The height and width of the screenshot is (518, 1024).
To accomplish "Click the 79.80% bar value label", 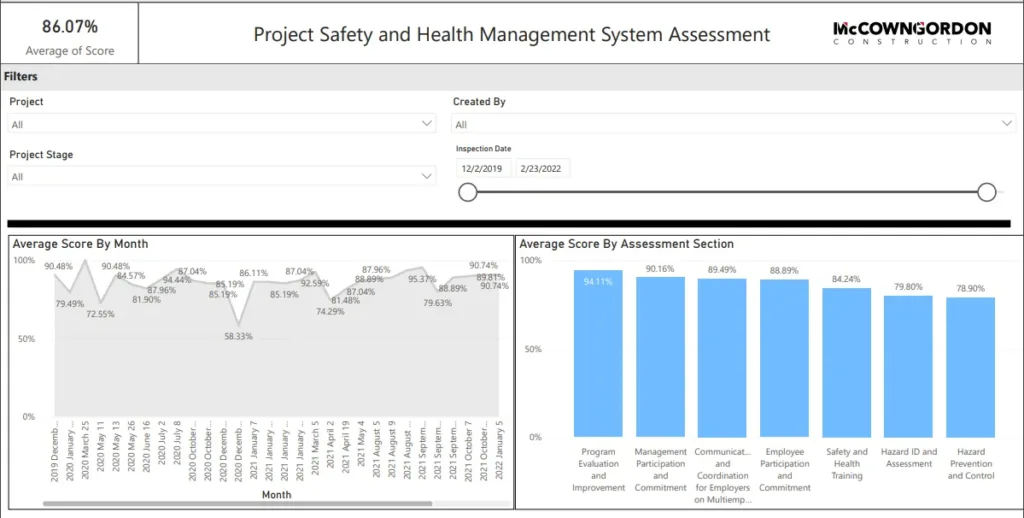I will tap(908, 287).
